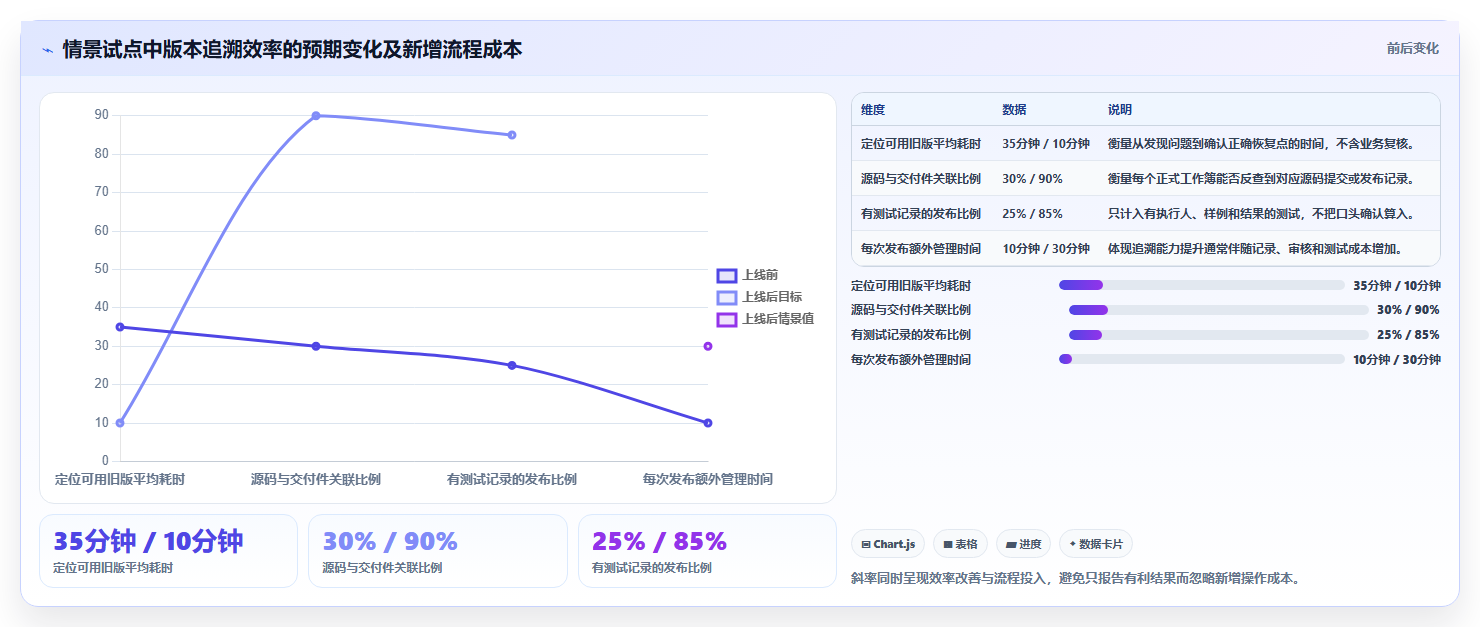1480x627 pixels.
Task: Click the 上线前 point at 25
Action: (x=512, y=365)
